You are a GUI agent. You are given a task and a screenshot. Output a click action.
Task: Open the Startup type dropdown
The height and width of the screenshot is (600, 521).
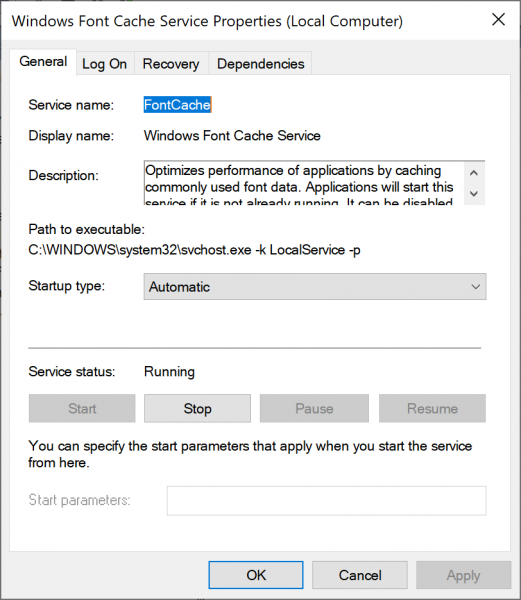[315, 287]
